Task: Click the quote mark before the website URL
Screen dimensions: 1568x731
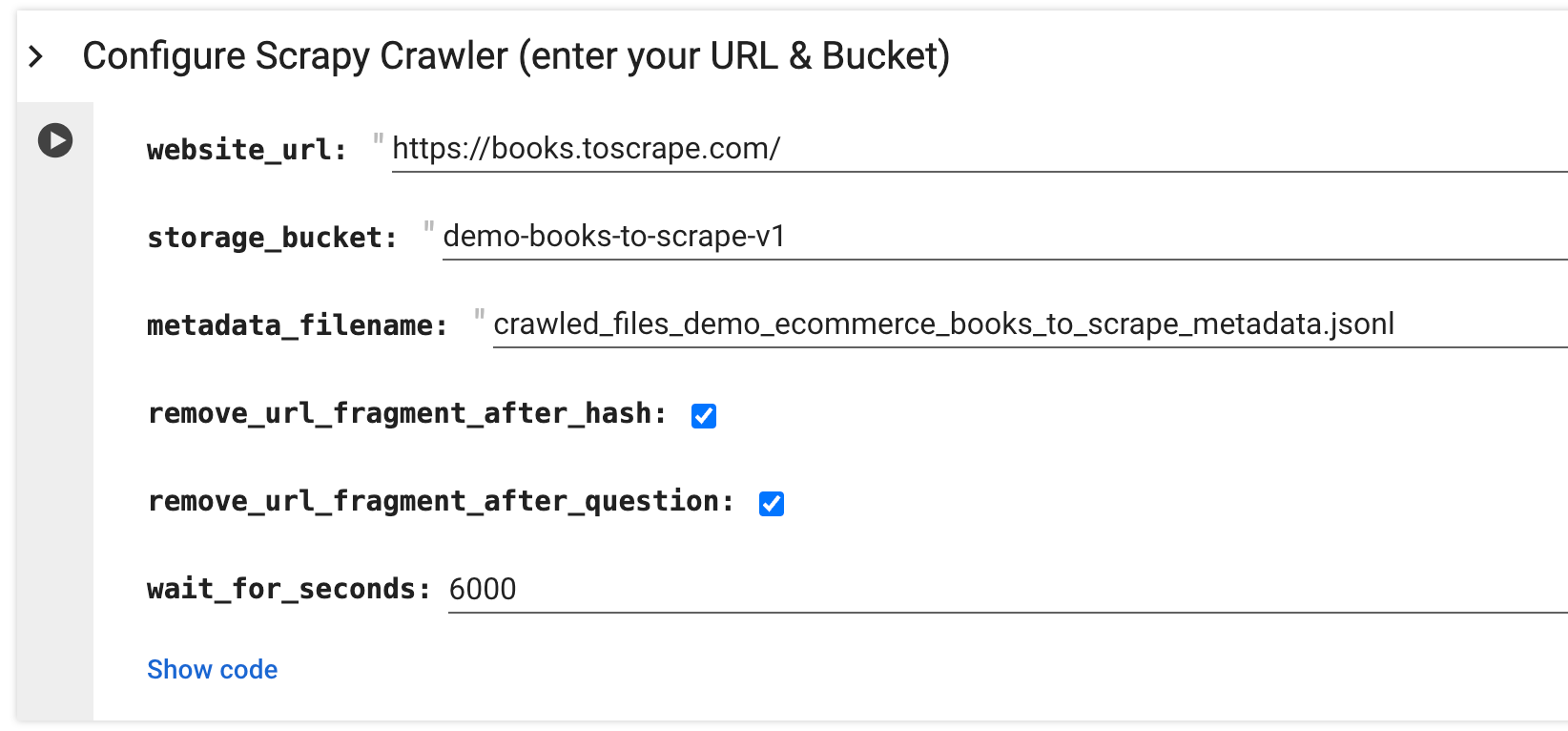Action: (x=379, y=141)
